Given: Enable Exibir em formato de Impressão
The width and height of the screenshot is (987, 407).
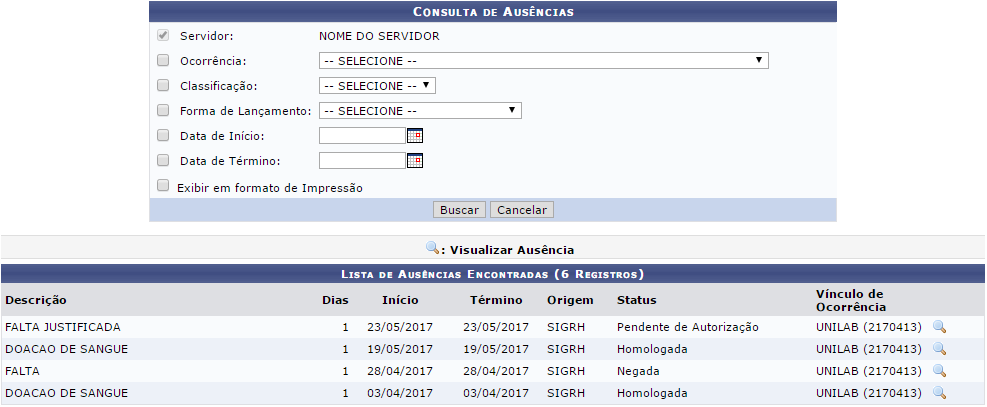Looking at the screenshot, I should point(163,186).
